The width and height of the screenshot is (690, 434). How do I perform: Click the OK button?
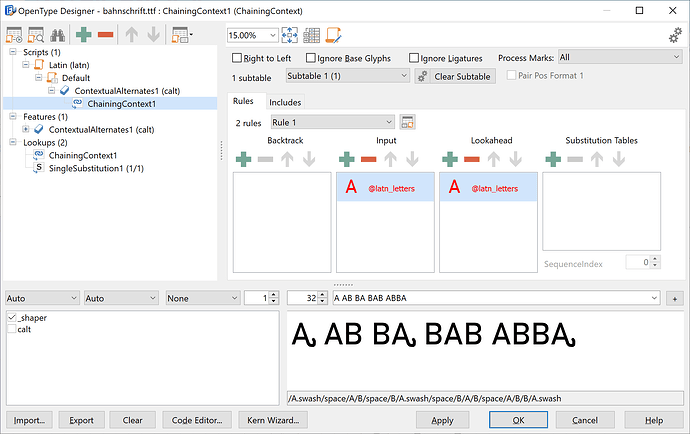pos(518,420)
